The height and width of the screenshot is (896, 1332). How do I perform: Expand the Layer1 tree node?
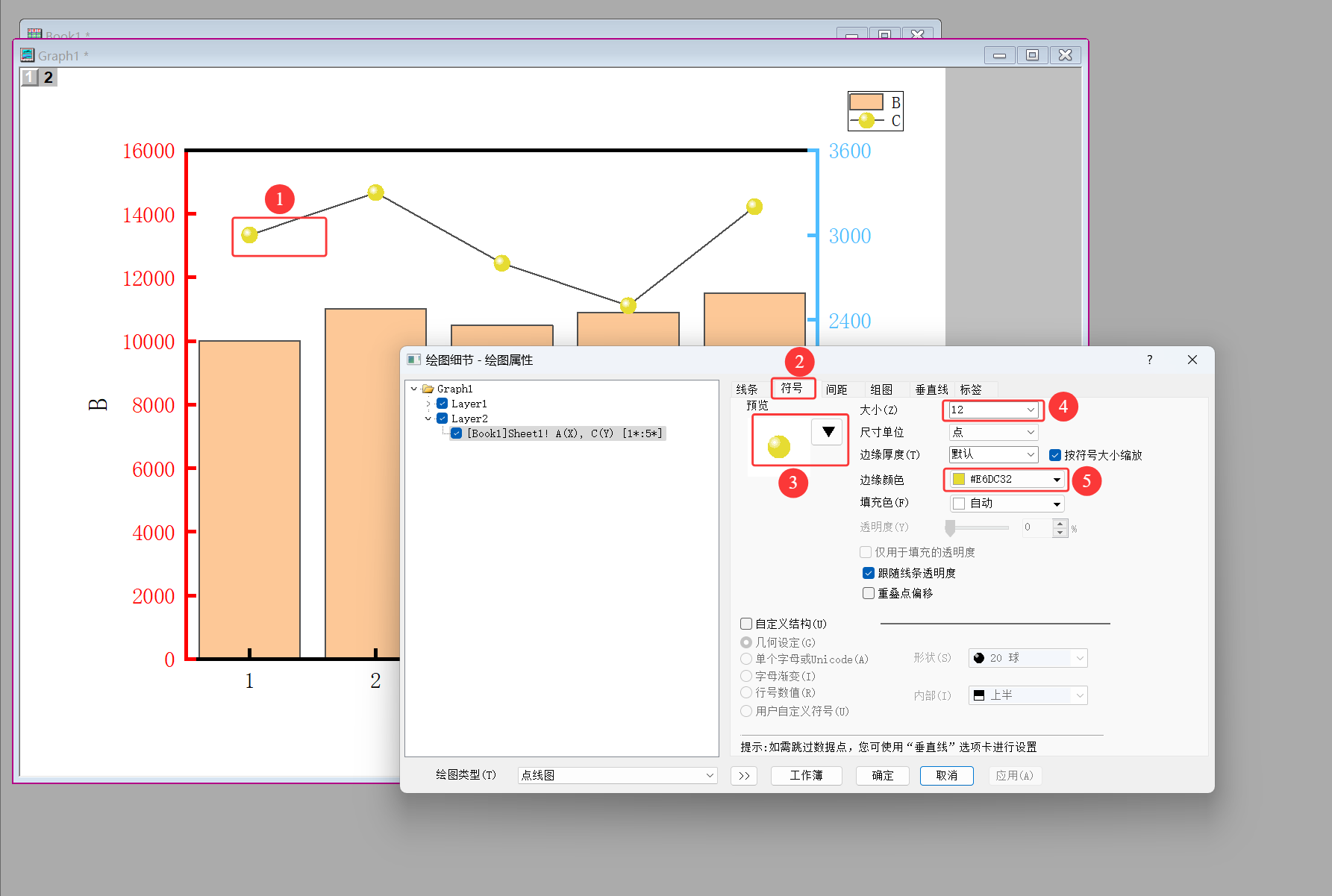428,404
